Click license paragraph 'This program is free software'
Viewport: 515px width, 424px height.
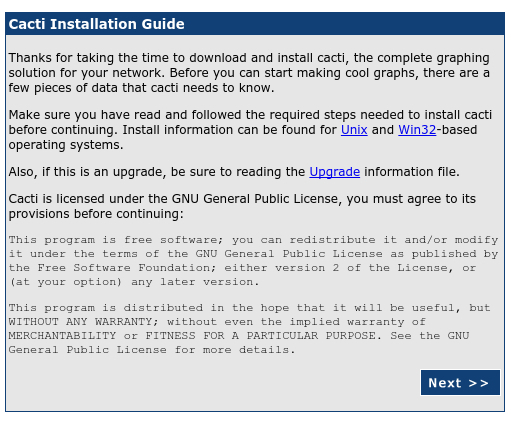[x=253, y=261]
